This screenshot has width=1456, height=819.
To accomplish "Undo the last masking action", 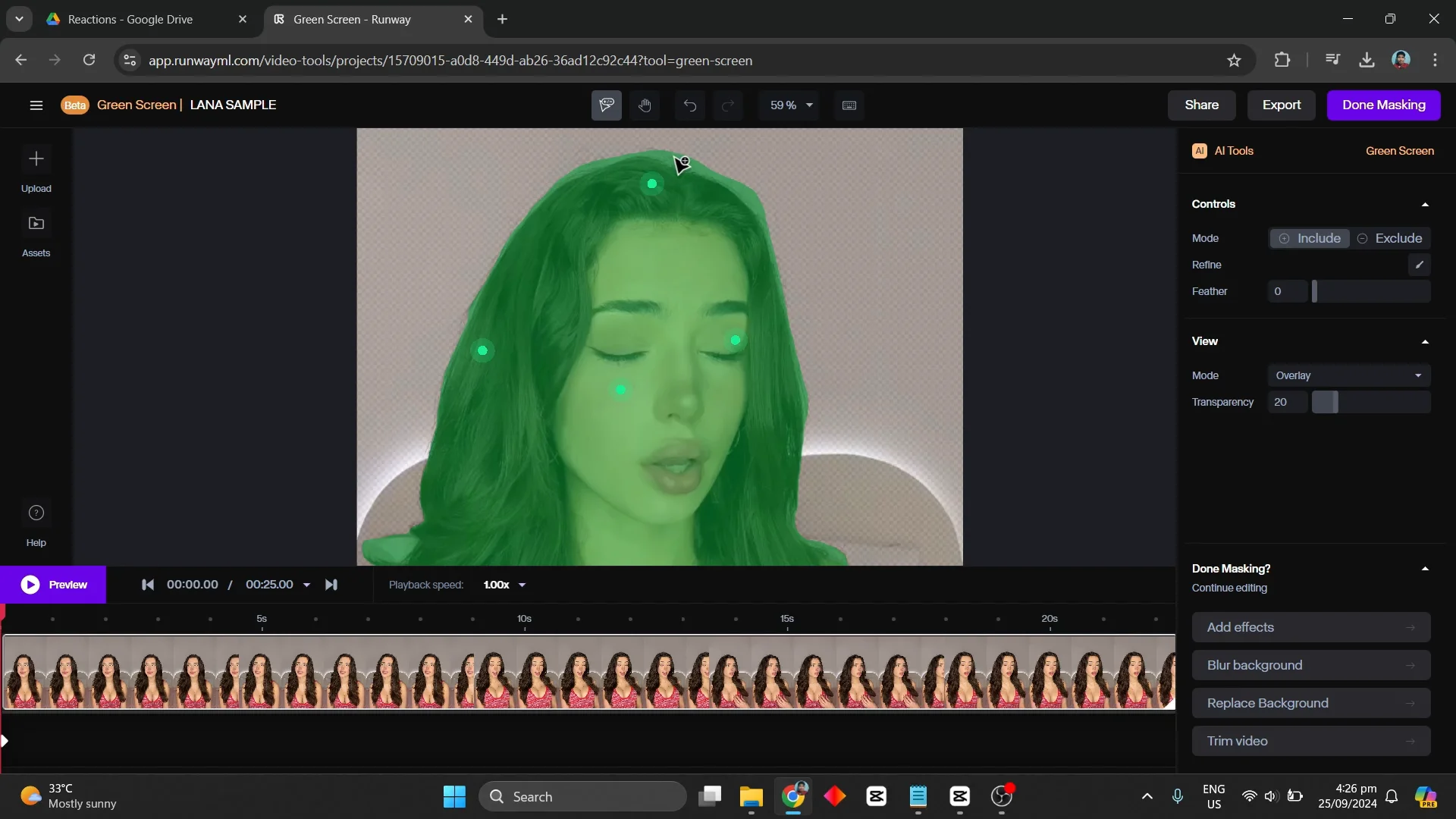I will click(689, 105).
